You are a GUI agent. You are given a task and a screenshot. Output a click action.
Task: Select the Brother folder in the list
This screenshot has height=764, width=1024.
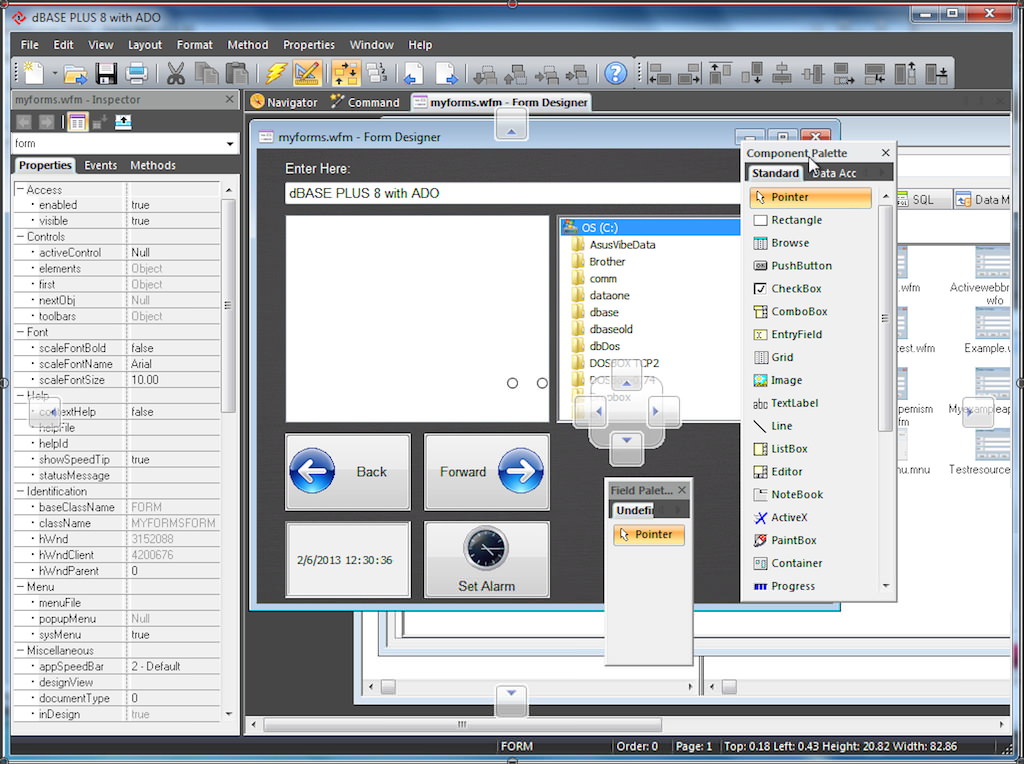pos(607,262)
